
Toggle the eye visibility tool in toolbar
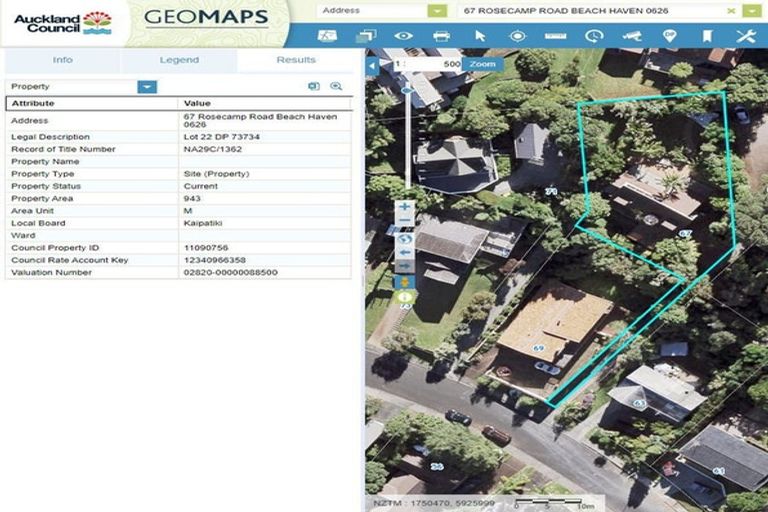[404, 36]
